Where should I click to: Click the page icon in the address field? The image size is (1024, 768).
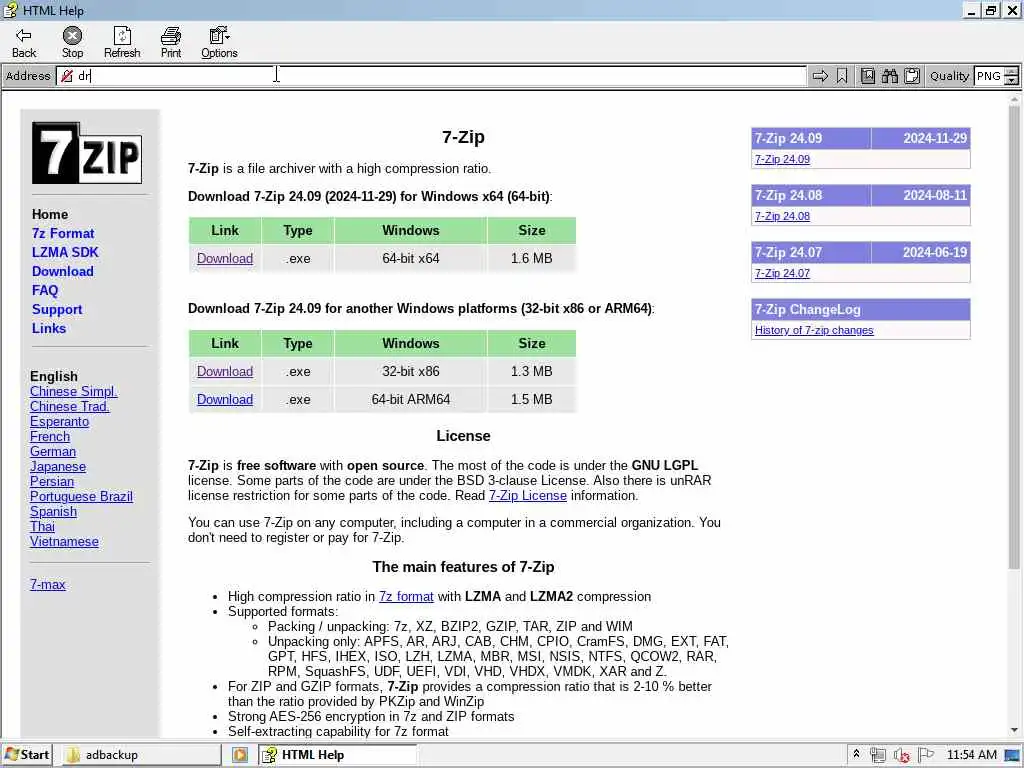(x=67, y=76)
